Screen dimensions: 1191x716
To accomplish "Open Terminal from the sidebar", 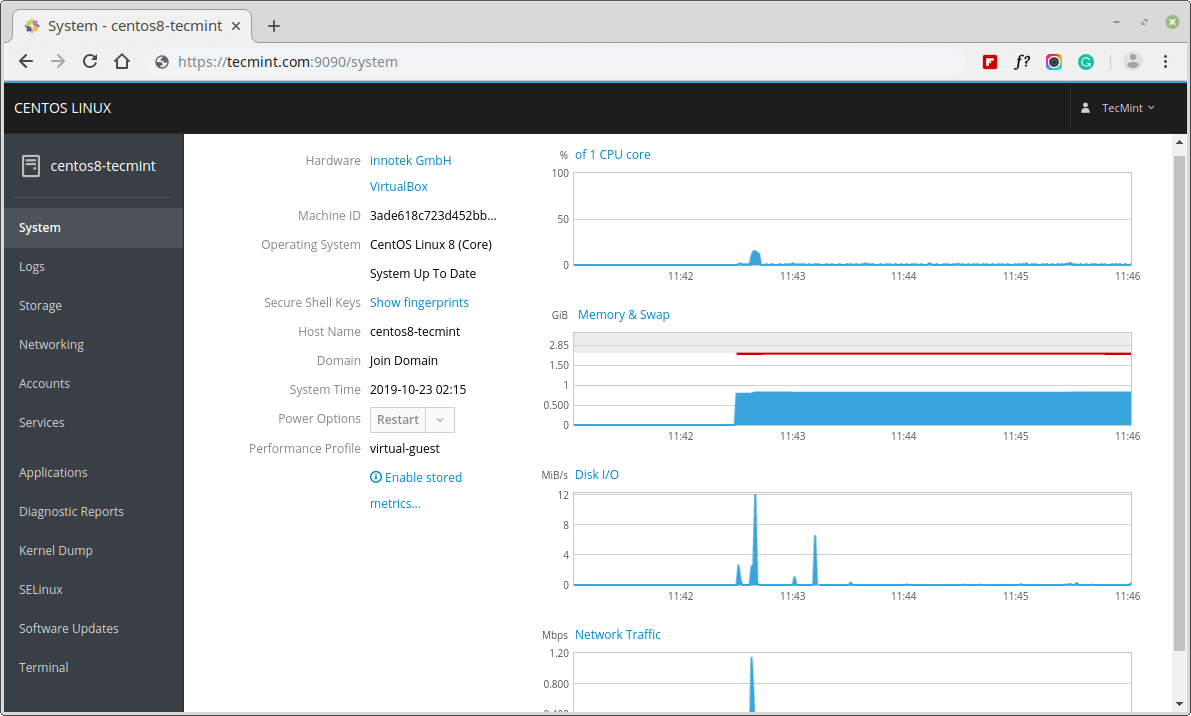I will [44, 668].
